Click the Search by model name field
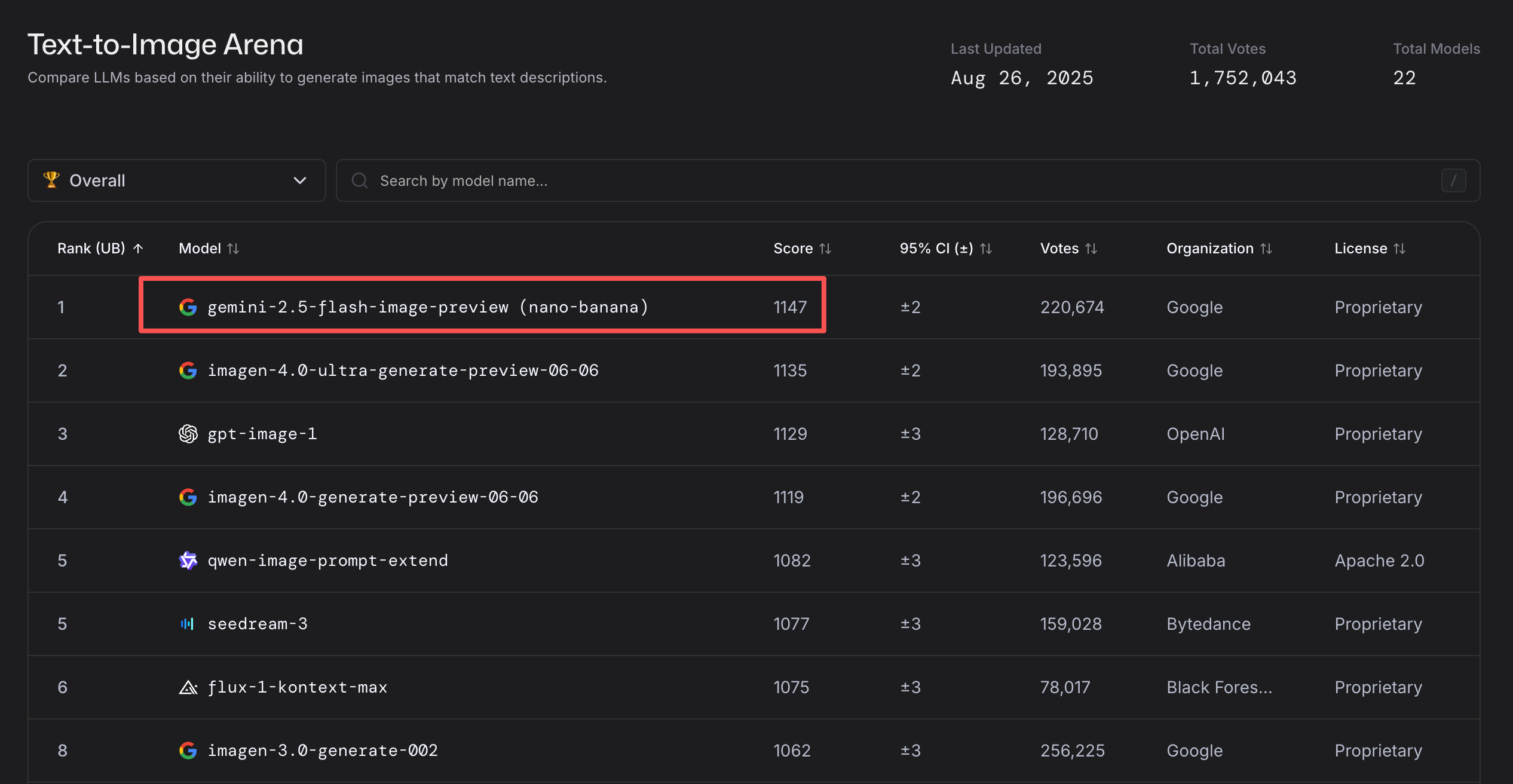 click(908, 180)
